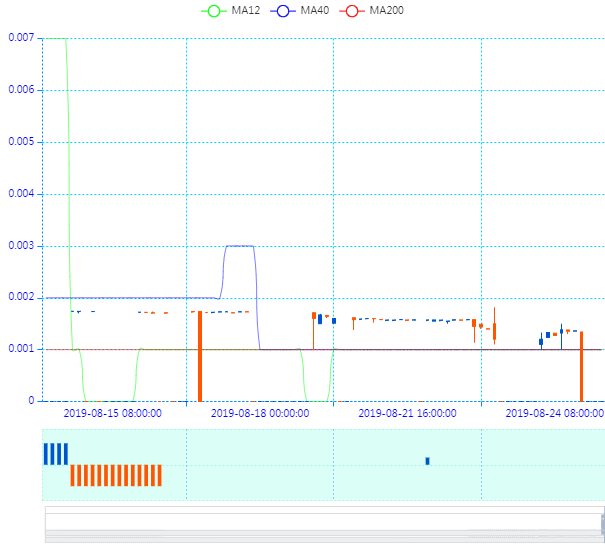The image size is (605, 550).
Task: Click the 2019-08-21 16:00:00 axis label
Action: tap(407, 413)
